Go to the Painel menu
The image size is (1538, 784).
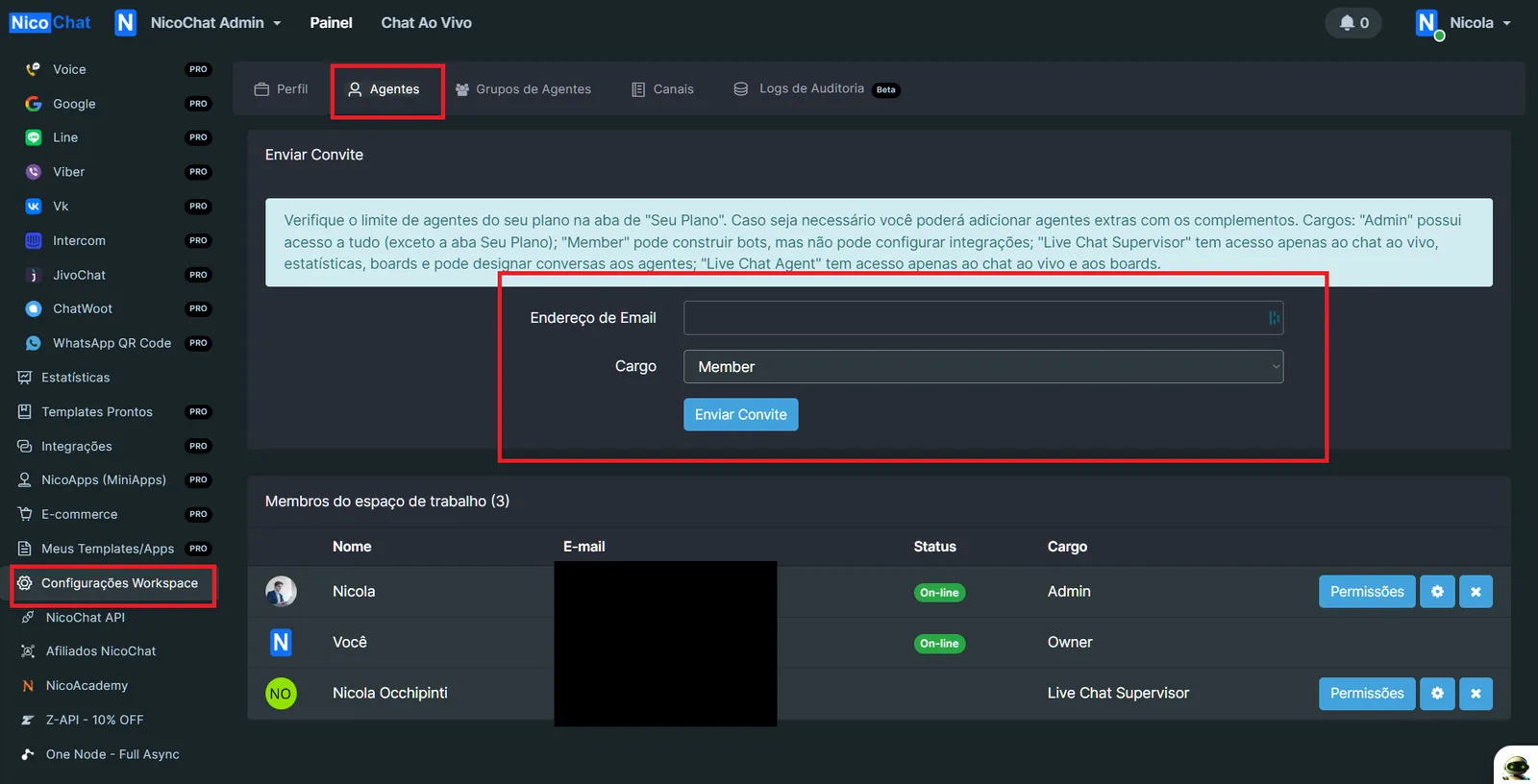[331, 23]
